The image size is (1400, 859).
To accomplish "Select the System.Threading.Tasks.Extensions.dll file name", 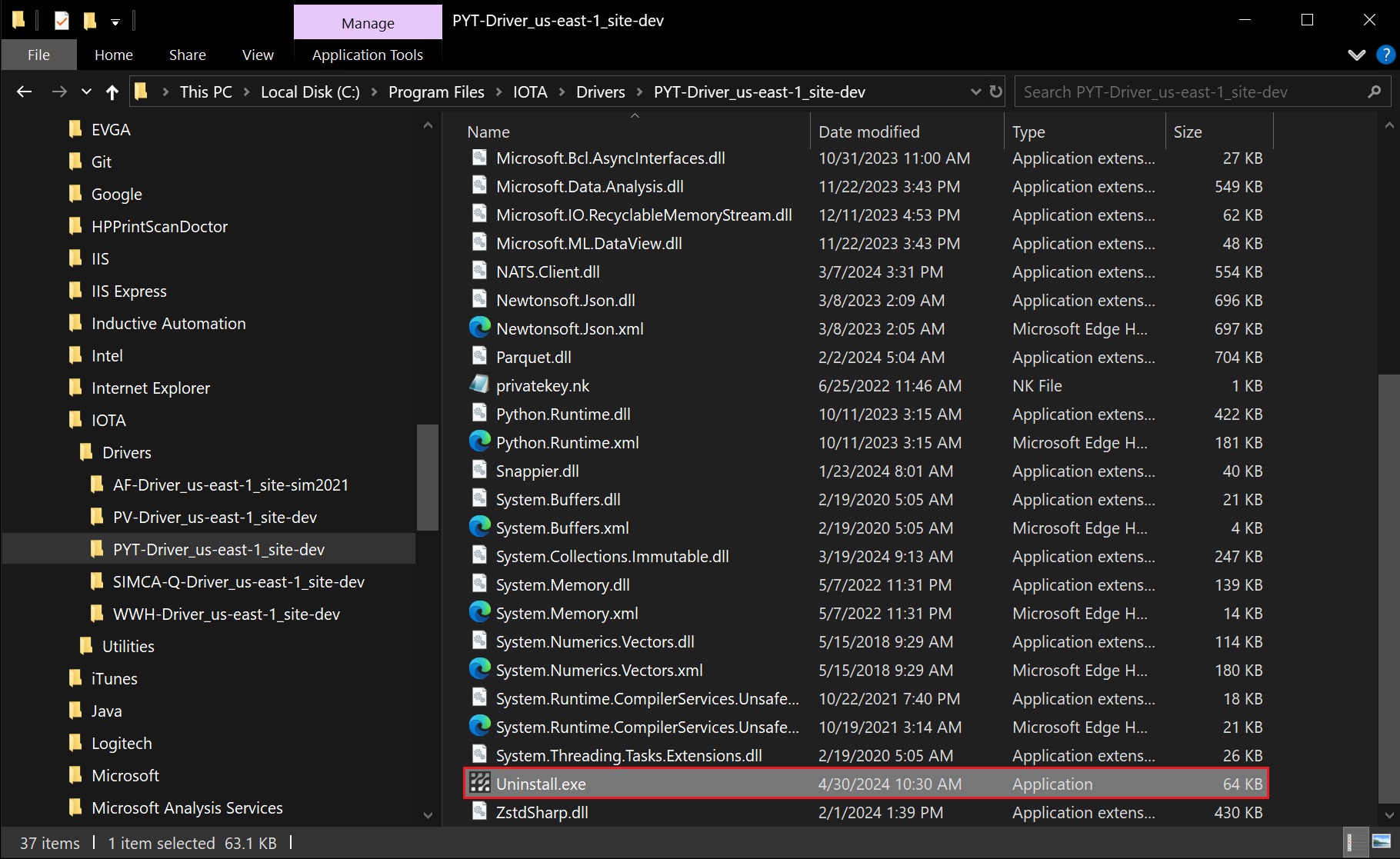I will click(x=628, y=755).
